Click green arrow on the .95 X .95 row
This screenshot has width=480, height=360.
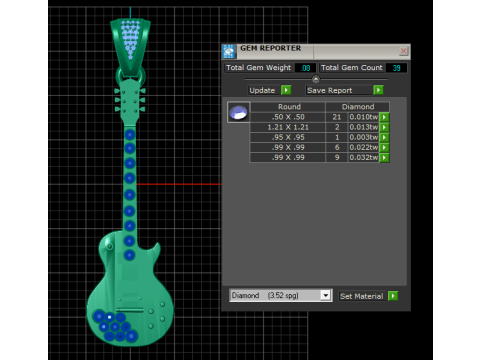coord(384,137)
